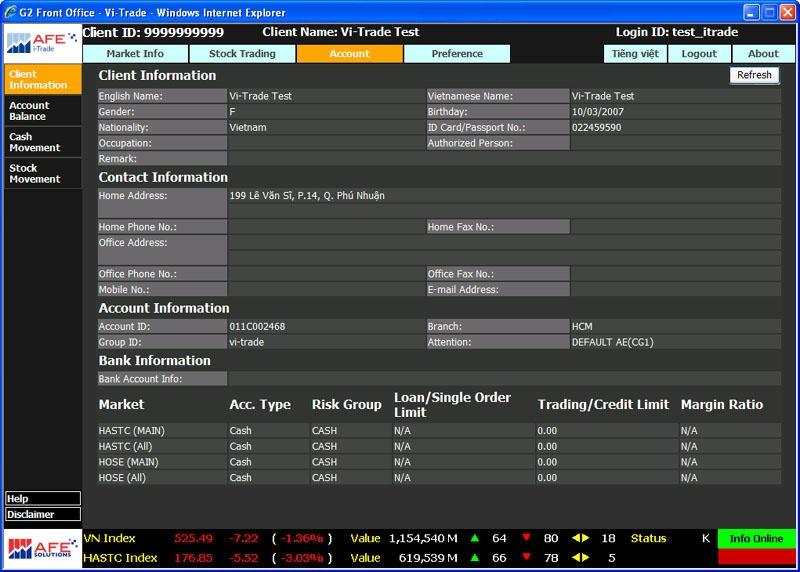Click the green Info Online status indicator
Image resolution: width=800 pixels, height=572 pixels.
[756, 539]
